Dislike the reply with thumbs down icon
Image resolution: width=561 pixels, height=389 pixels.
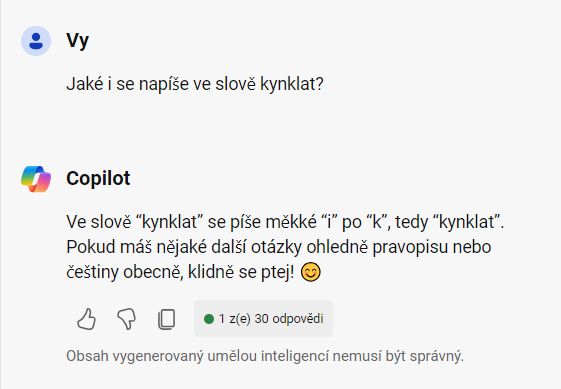(127, 319)
